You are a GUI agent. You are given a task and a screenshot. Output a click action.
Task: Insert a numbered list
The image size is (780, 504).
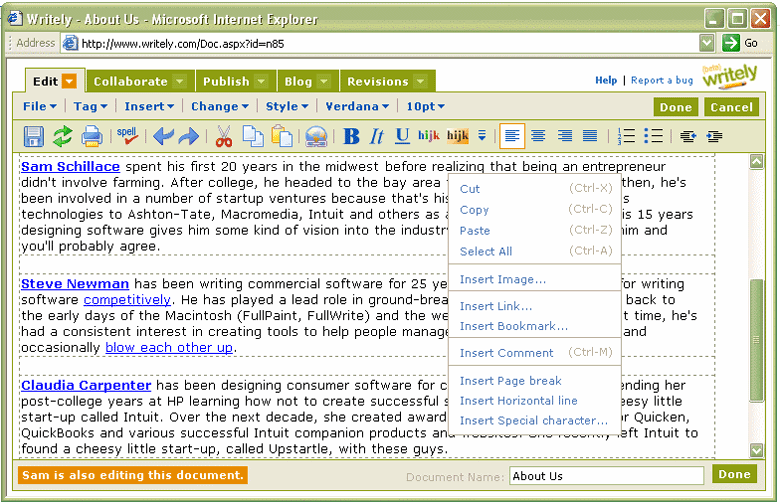pyautogui.click(x=626, y=135)
